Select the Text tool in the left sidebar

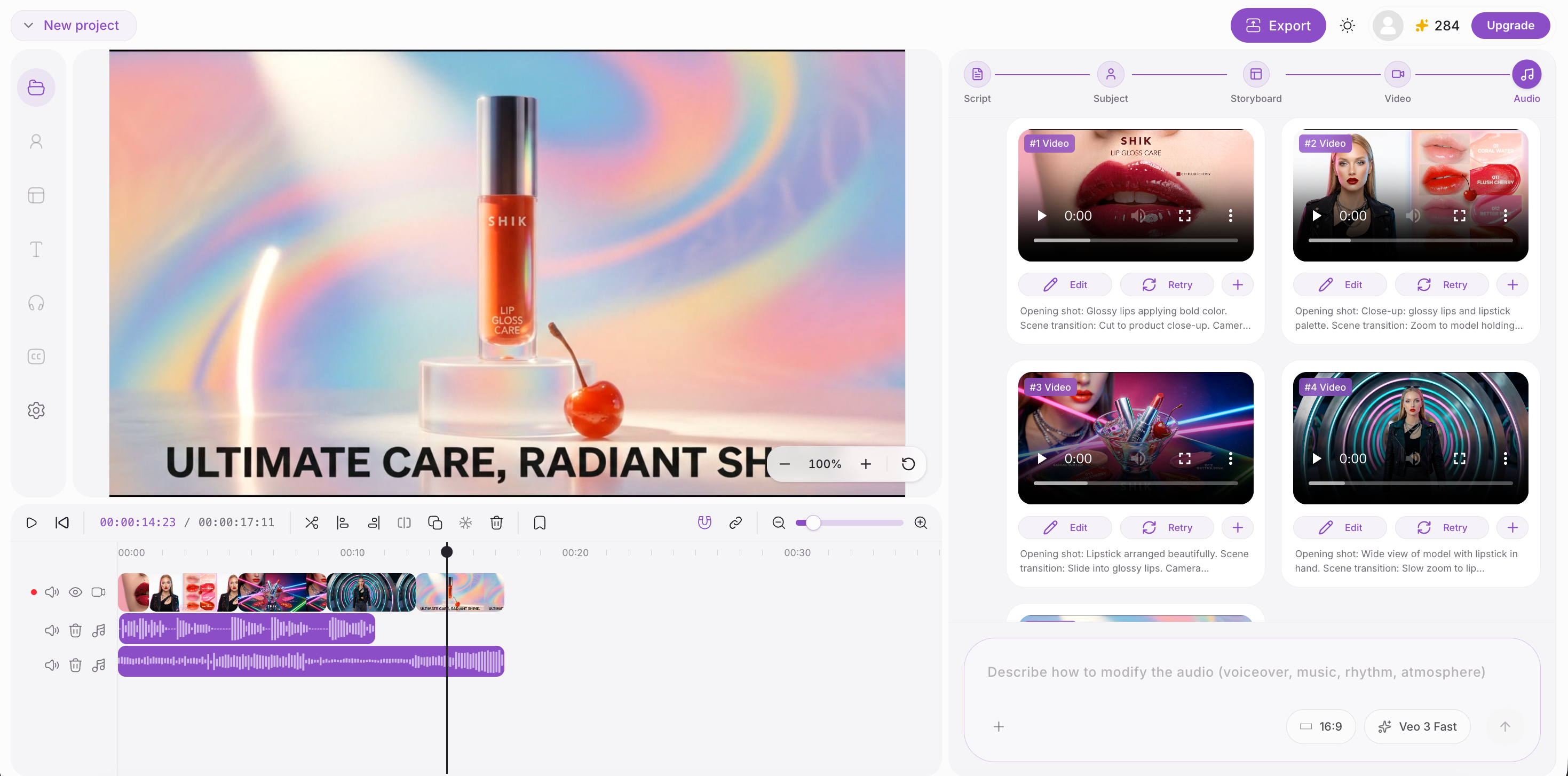click(36, 249)
